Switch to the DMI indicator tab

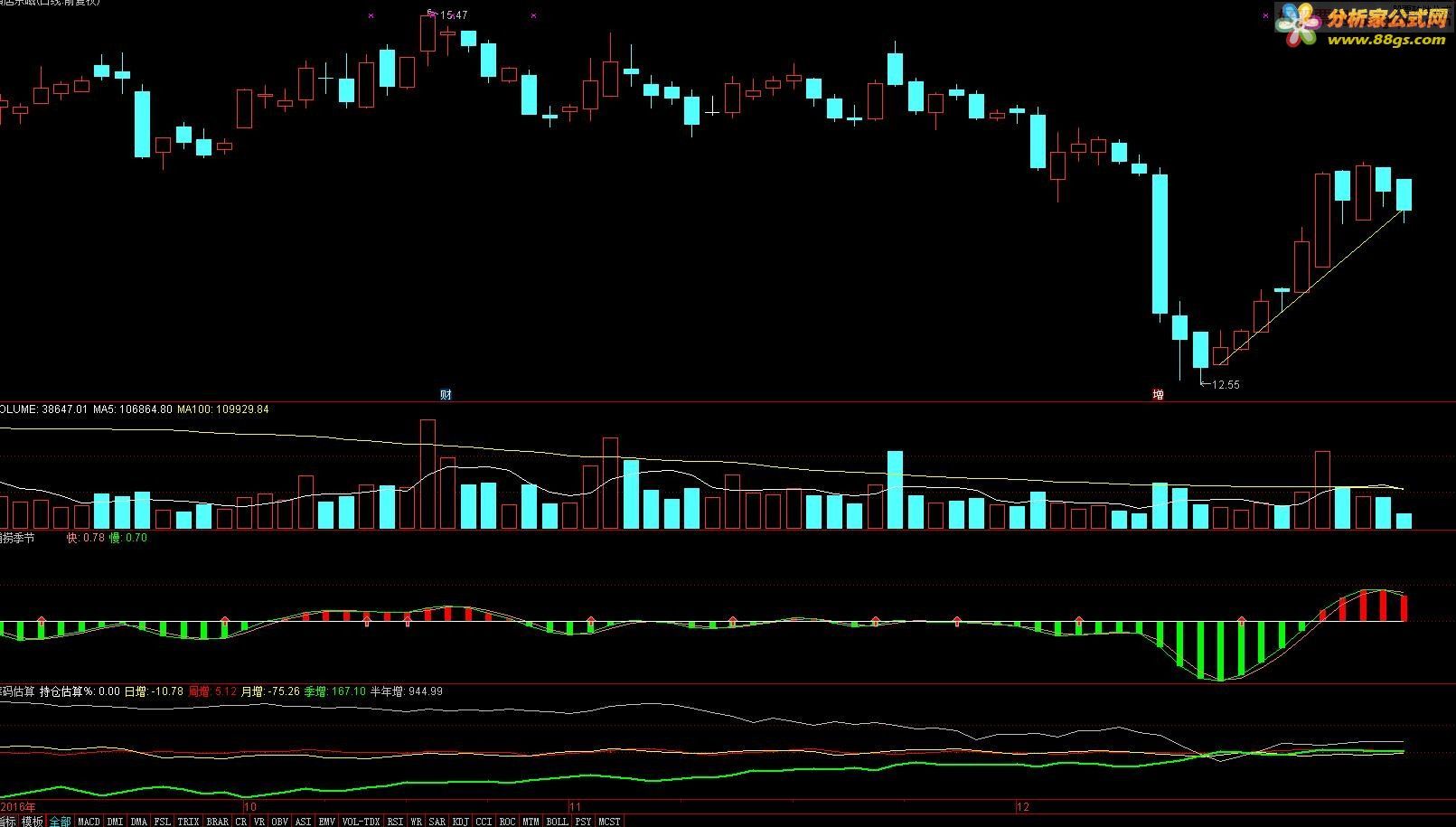(115, 822)
